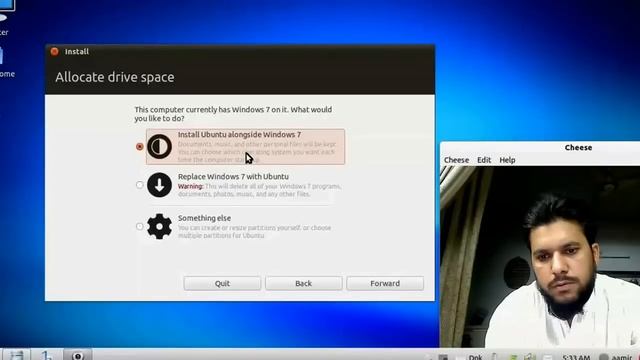Select the Replace Windows 7 with Ubuntu radio button

coord(140,185)
